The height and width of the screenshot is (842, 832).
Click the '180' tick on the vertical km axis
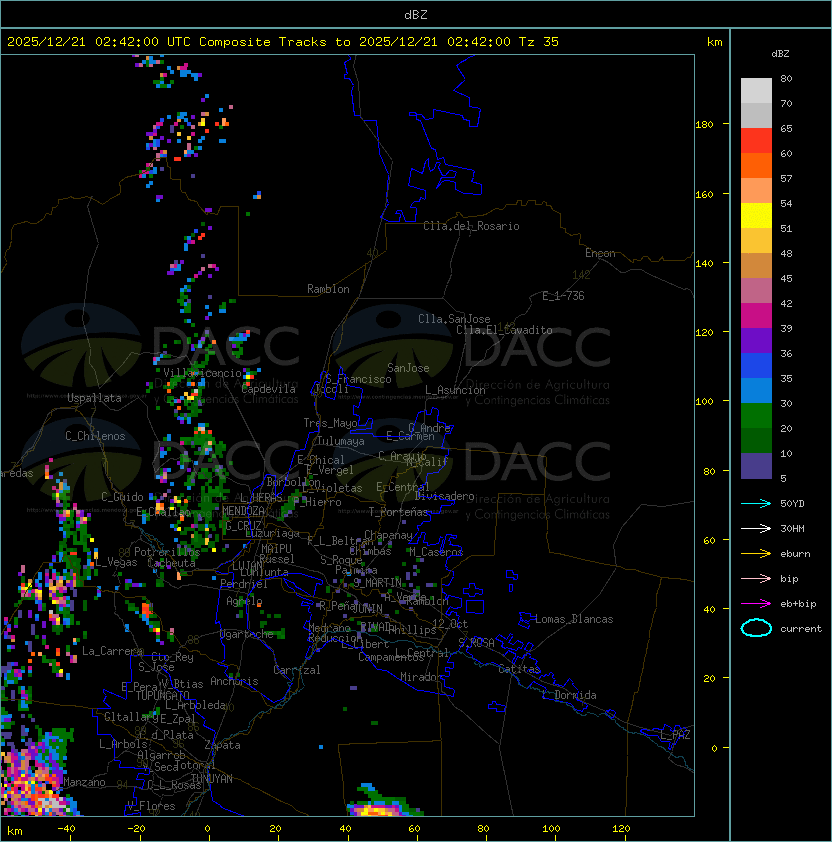704,125
